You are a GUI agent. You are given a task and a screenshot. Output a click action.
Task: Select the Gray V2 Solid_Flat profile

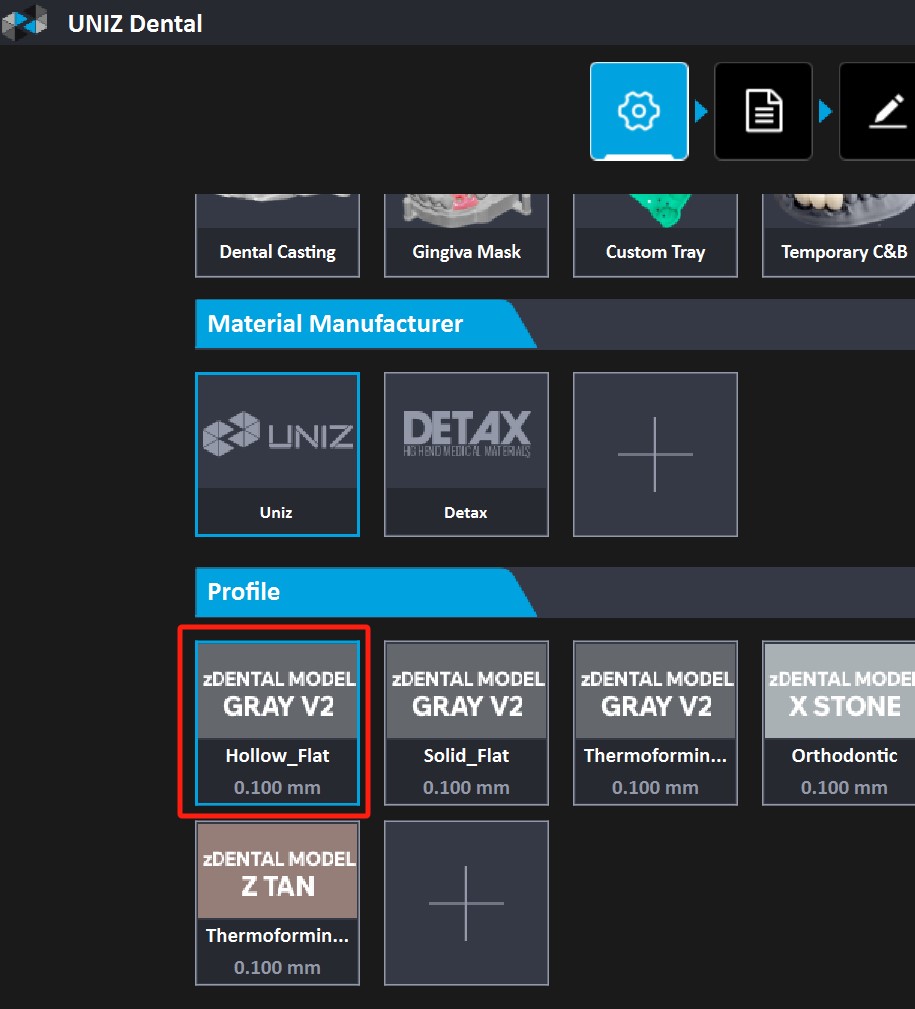coord(467,723)
